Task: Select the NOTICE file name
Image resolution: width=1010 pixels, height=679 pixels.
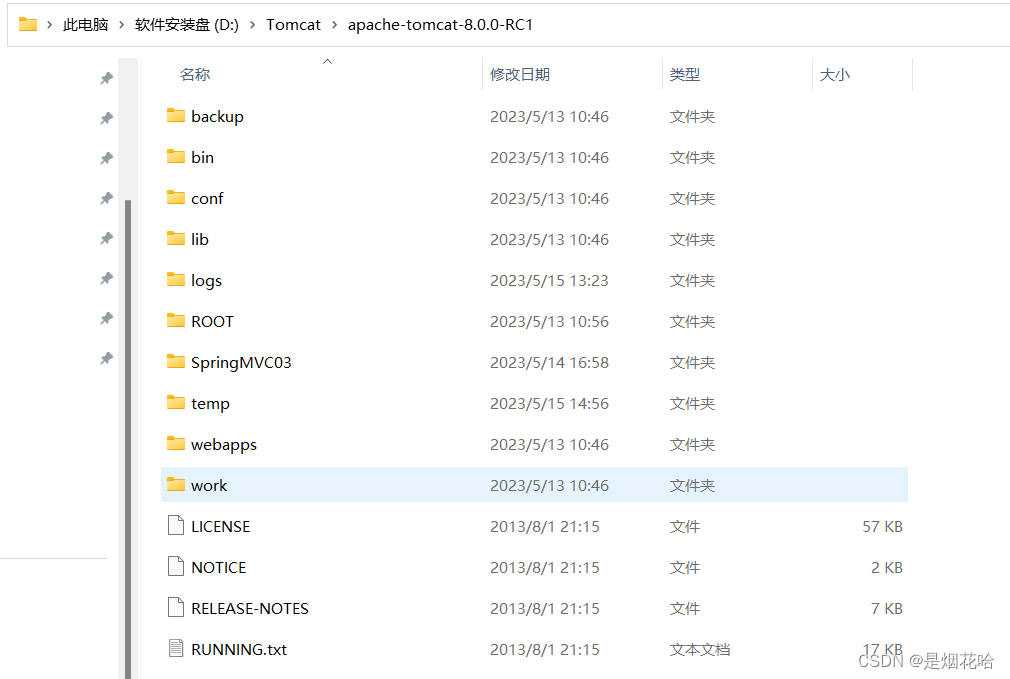Action: coord(219,568)
